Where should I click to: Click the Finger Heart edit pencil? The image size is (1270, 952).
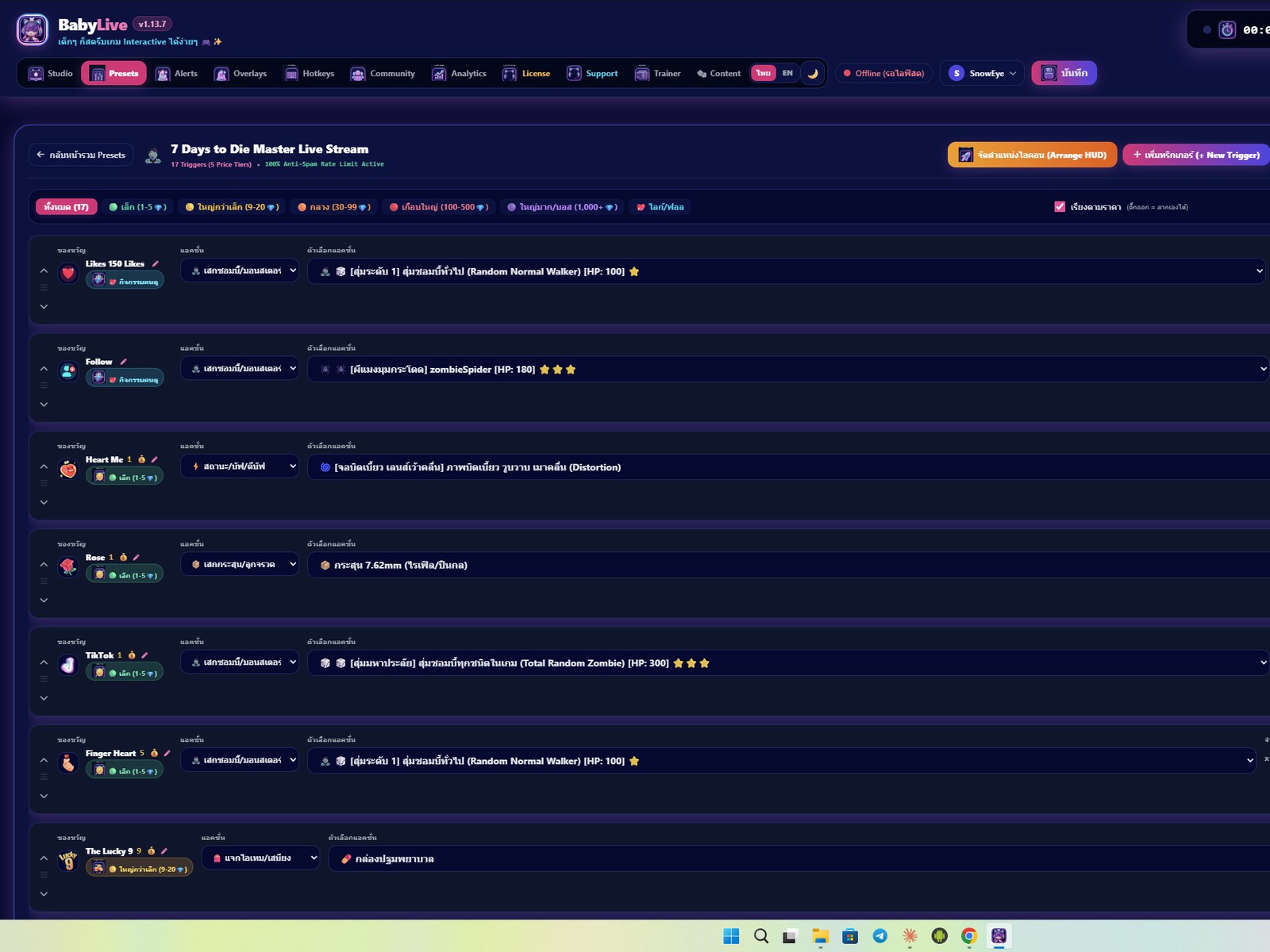167,753
